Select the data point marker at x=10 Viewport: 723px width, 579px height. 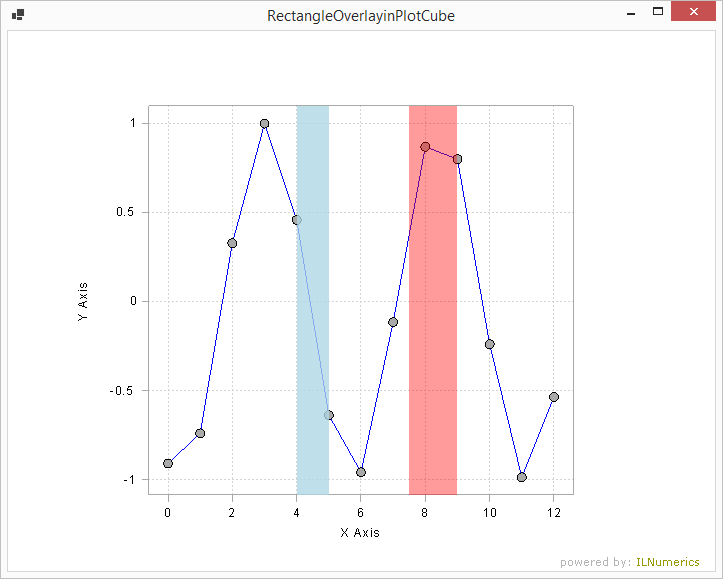point(490,344)
